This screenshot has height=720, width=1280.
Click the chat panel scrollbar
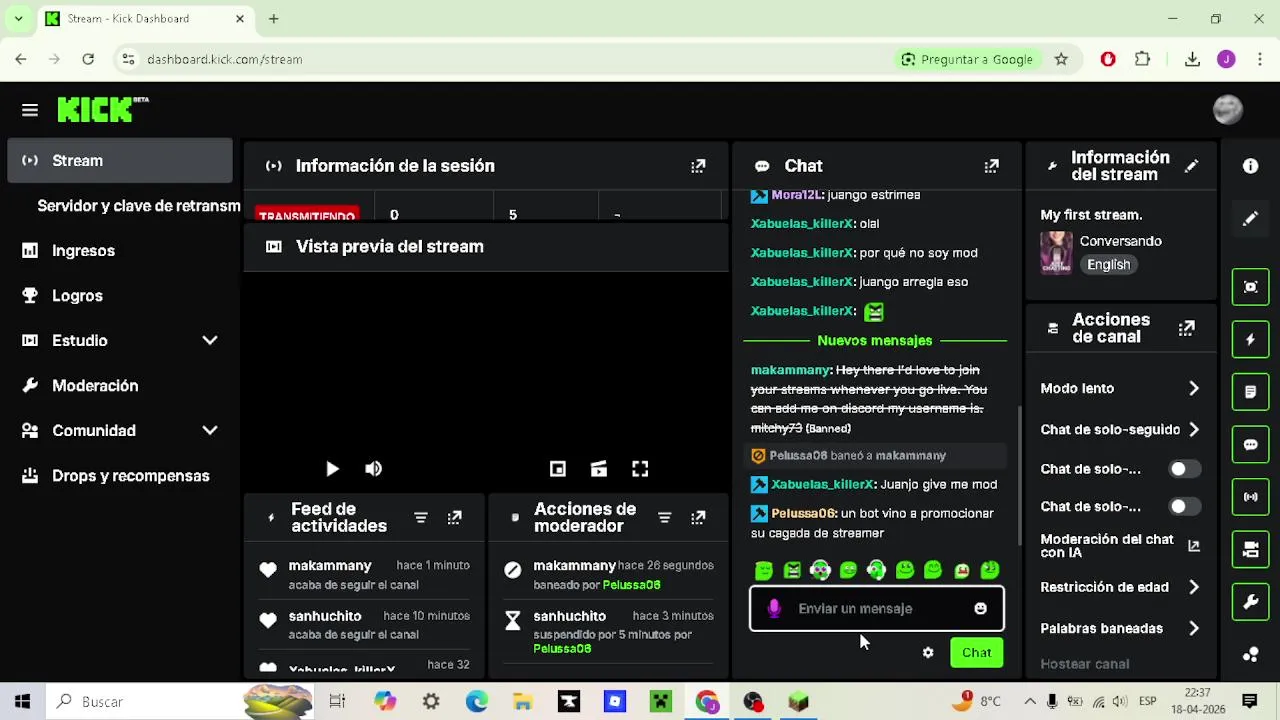1019,475
